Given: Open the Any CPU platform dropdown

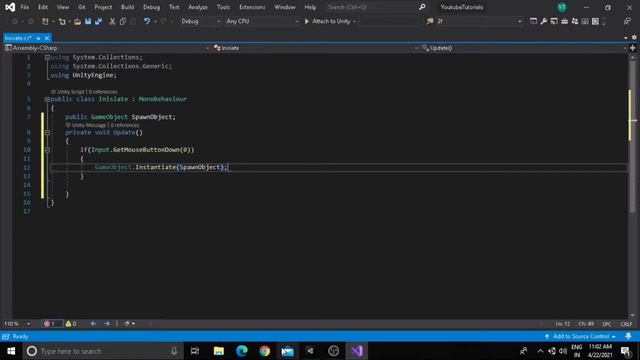Looking at the screenshot, I should point(262,21).
